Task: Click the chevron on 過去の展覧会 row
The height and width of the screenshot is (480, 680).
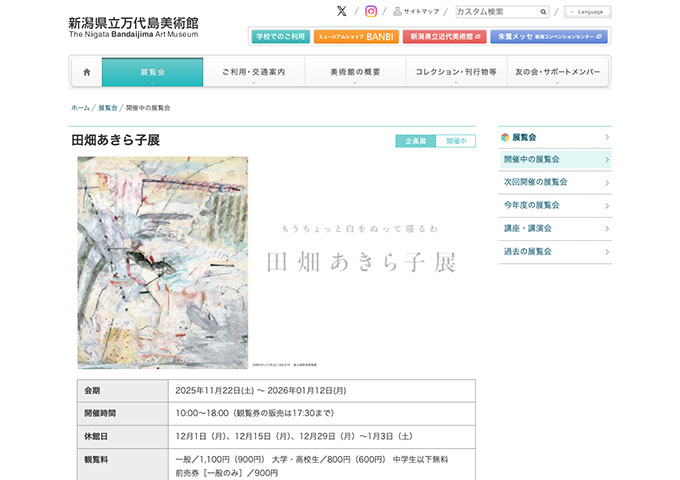Action: coord(607,252)
